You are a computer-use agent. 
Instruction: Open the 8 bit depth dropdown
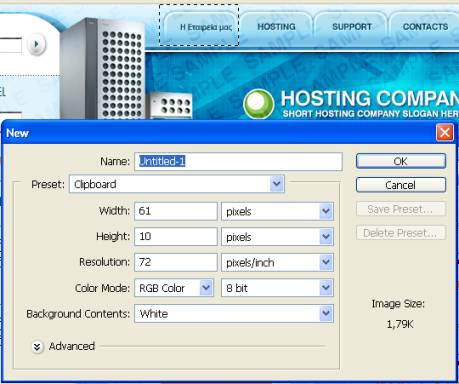point(277,288)
